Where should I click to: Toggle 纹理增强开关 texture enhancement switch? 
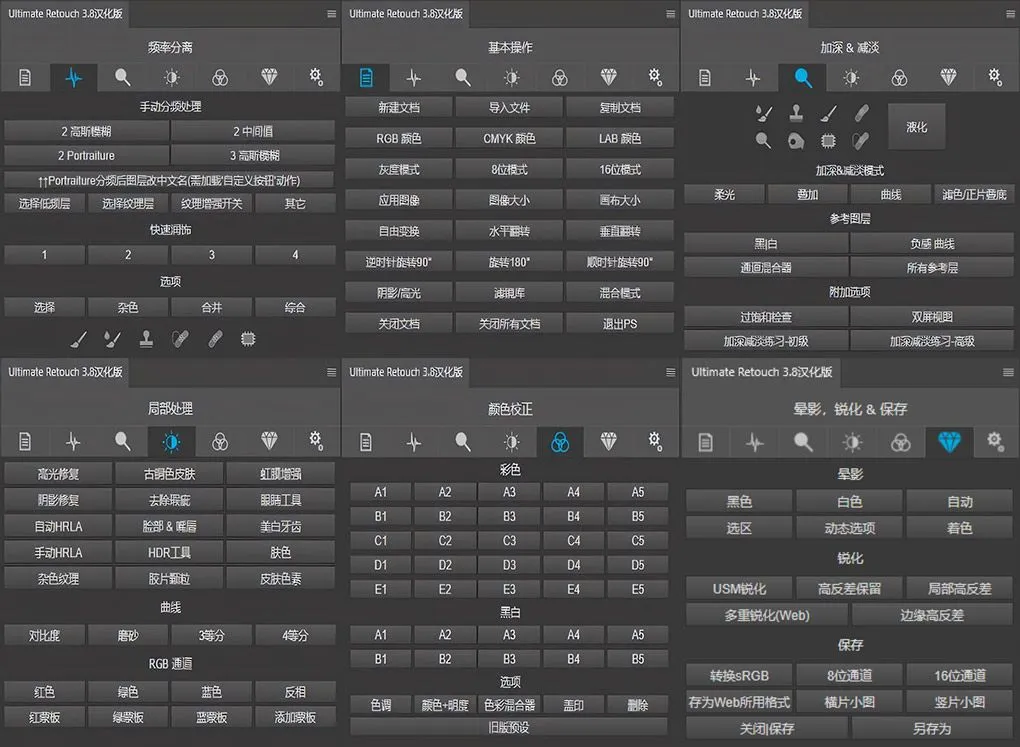(211, 203)
